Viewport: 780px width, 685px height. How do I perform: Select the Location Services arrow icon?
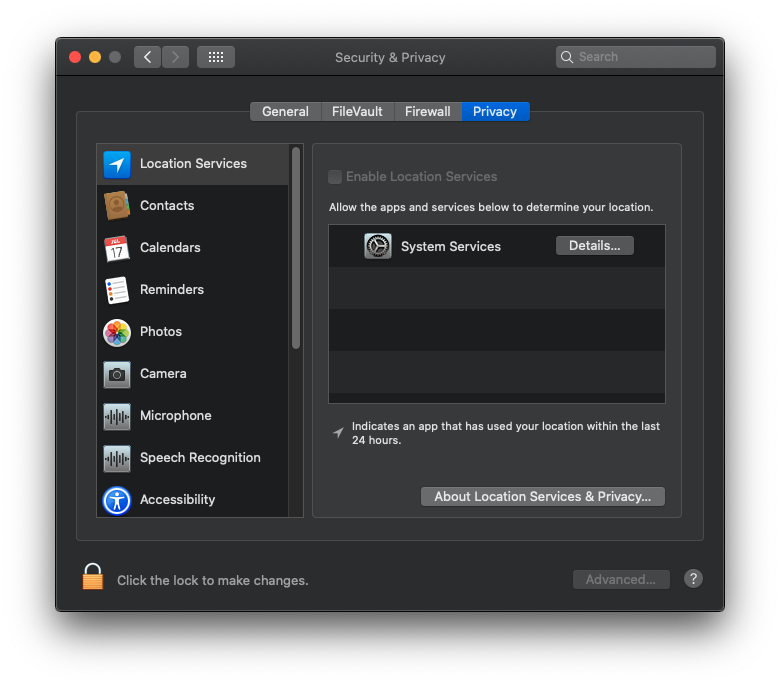[x=117, y=164]
